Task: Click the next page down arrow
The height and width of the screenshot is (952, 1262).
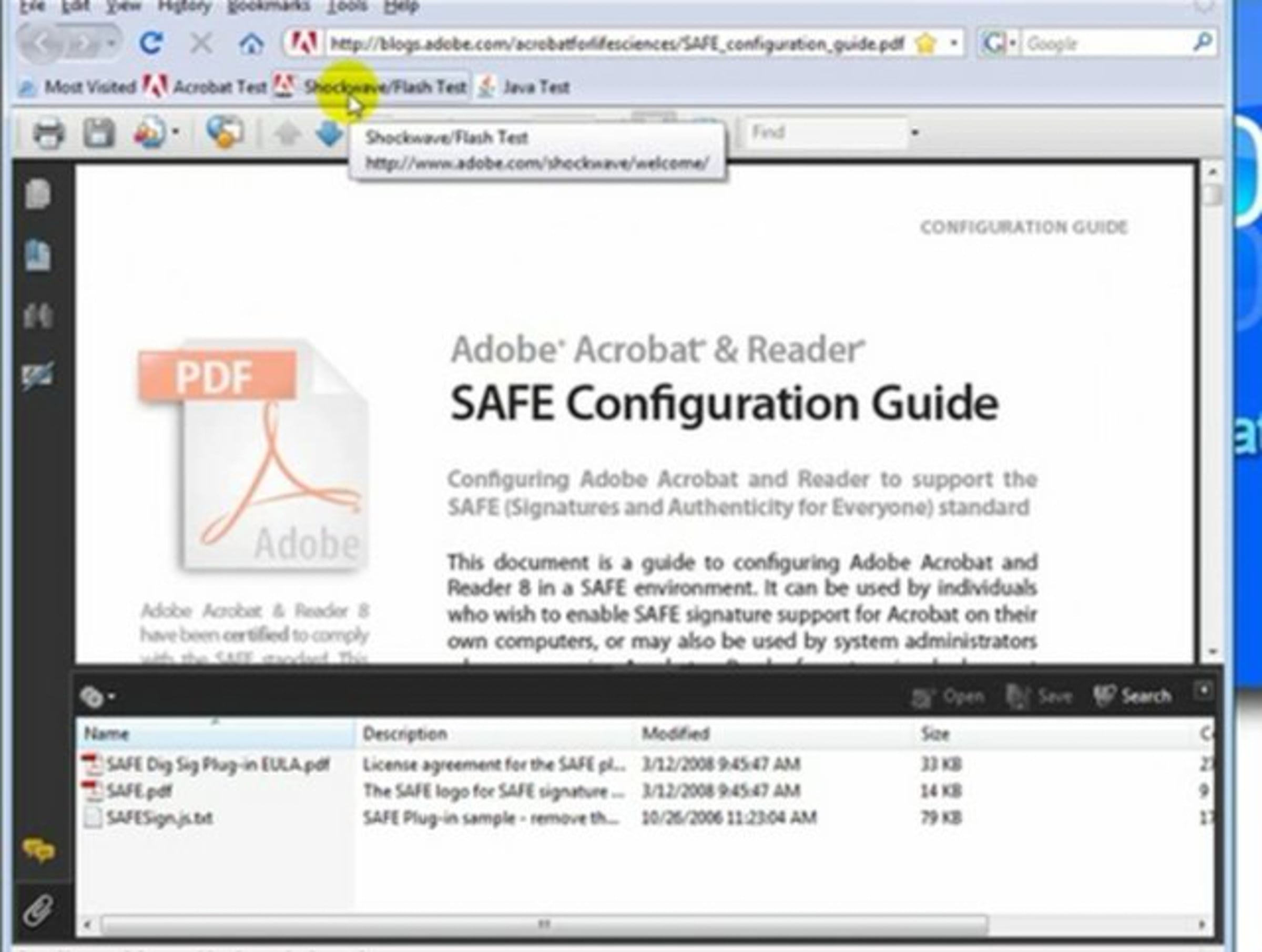Action: click(329, 134)
